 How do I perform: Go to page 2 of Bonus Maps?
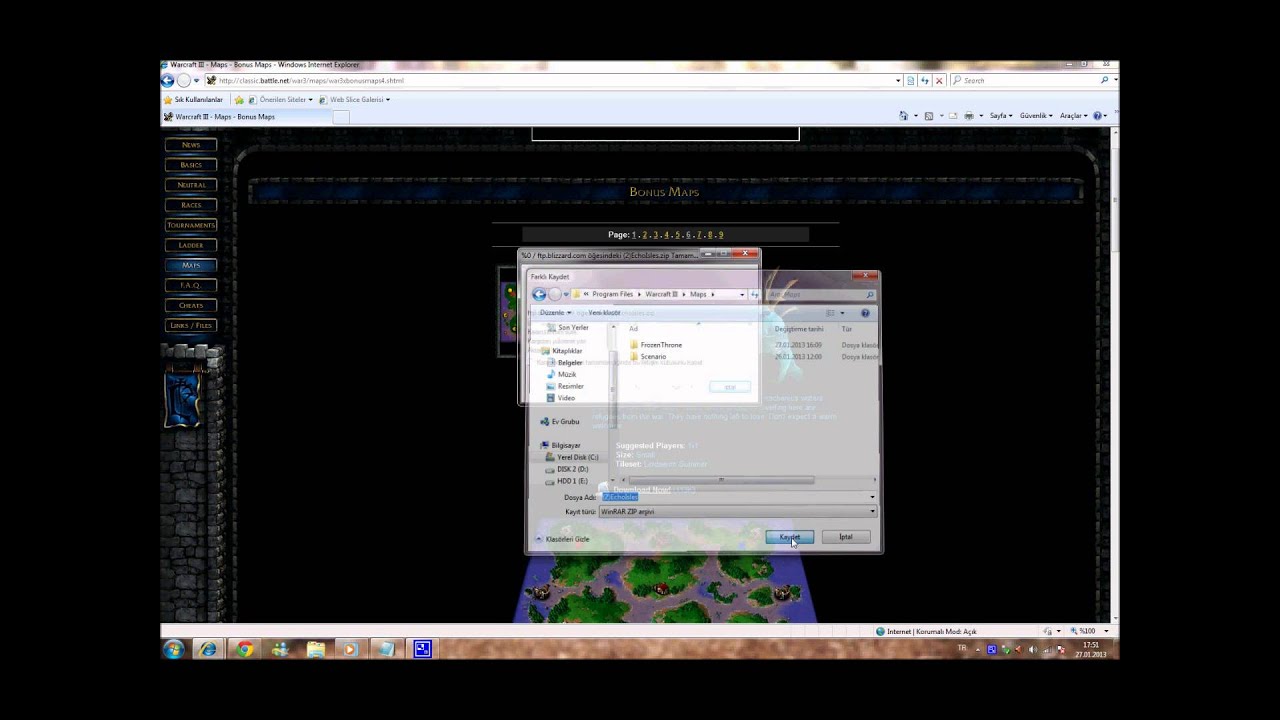click(645, 235)
